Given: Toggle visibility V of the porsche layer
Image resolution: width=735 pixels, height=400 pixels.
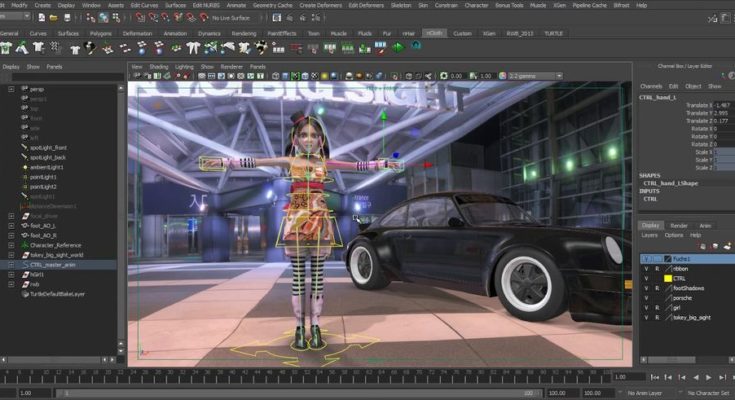Looking at the screenshot, I should pyautogui.click(x=646, y=298).
